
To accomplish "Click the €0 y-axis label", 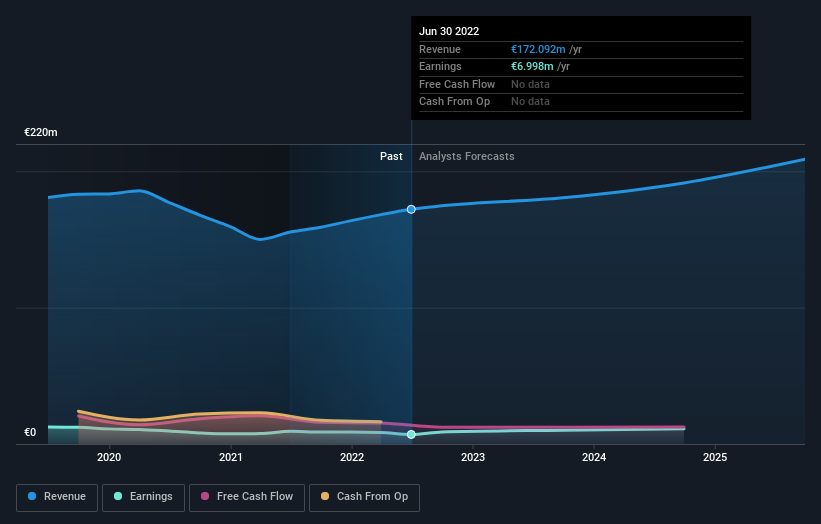I will (x=30, y=432).
